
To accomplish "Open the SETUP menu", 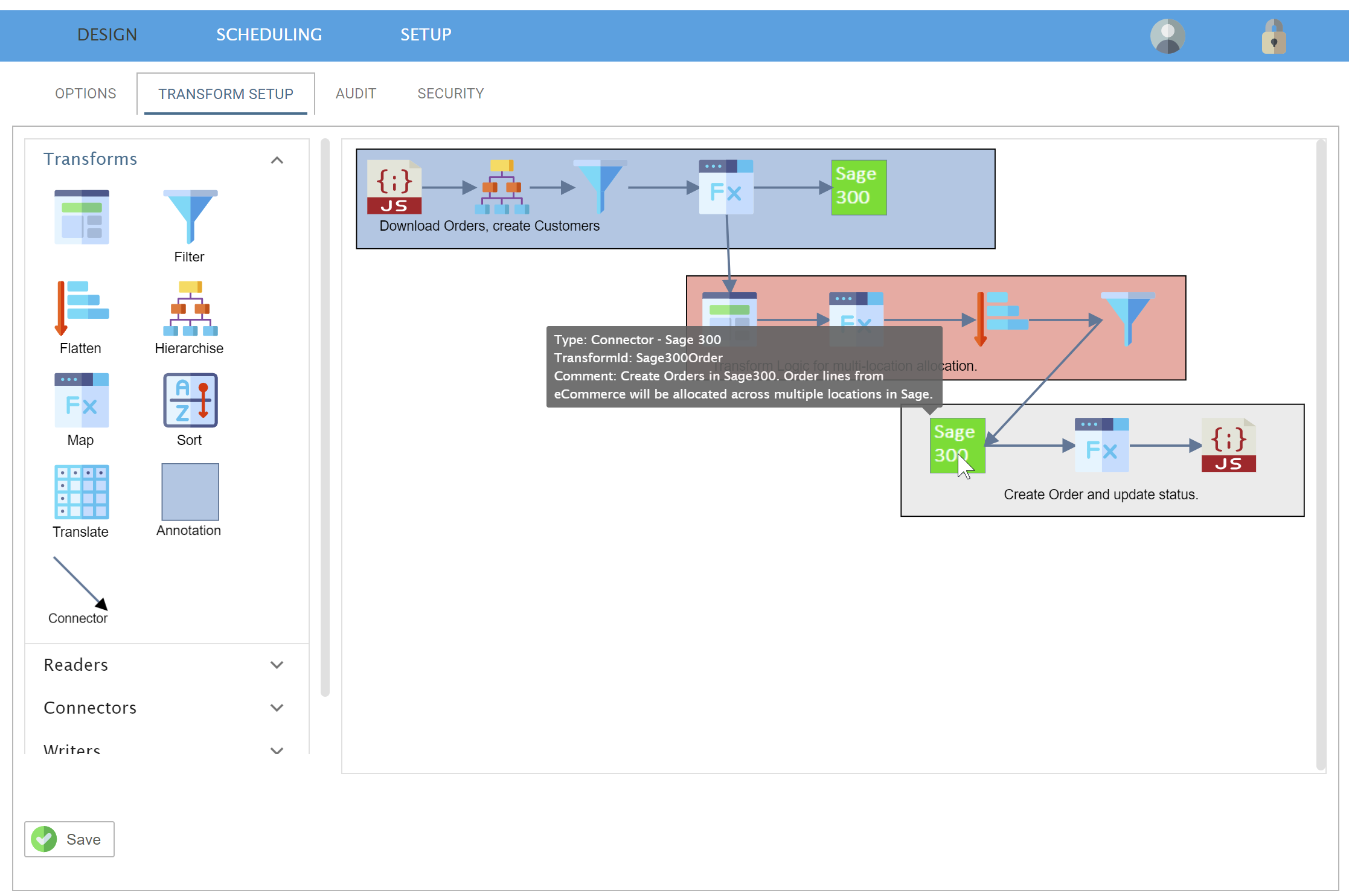I will coord(426,34).
